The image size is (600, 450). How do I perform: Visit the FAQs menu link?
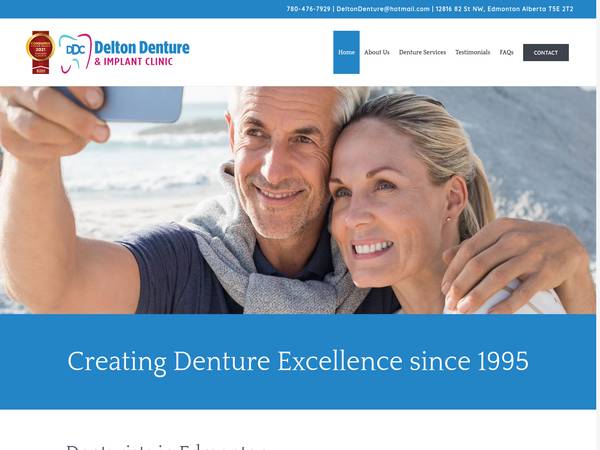pyautogui.click(x=506, y=52)
